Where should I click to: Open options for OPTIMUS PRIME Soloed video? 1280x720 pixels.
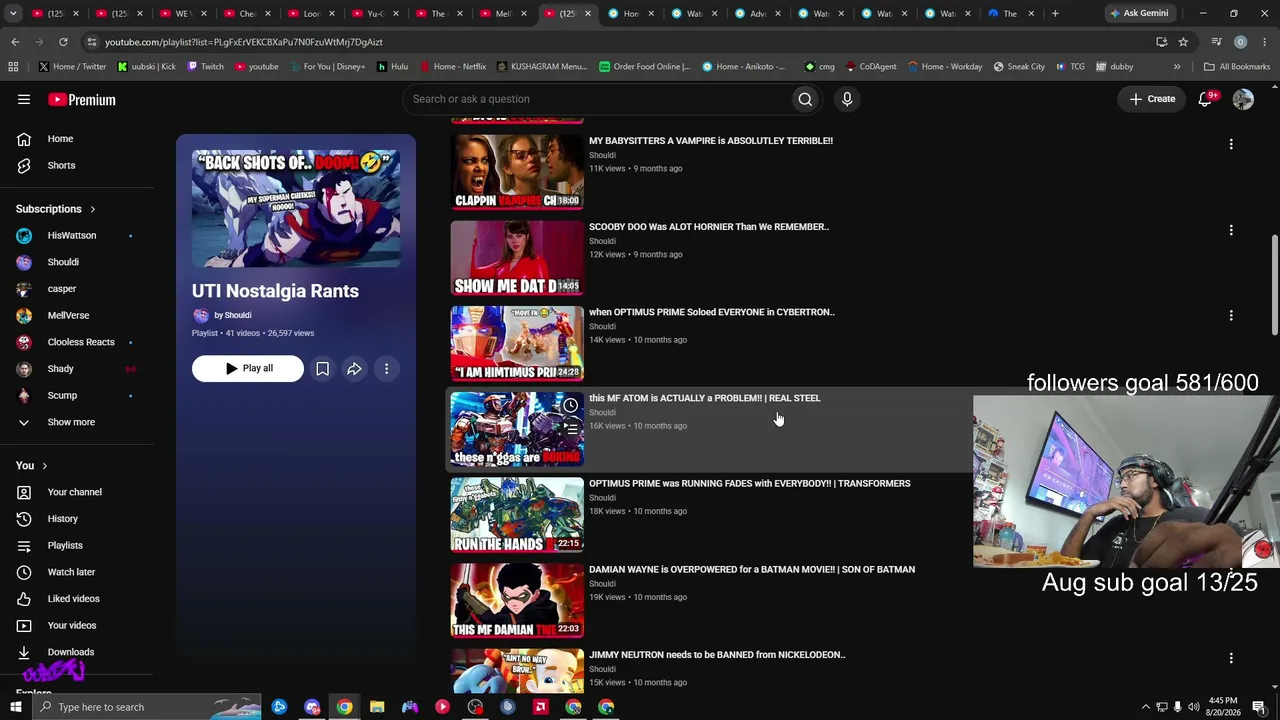click(1231, 315)
